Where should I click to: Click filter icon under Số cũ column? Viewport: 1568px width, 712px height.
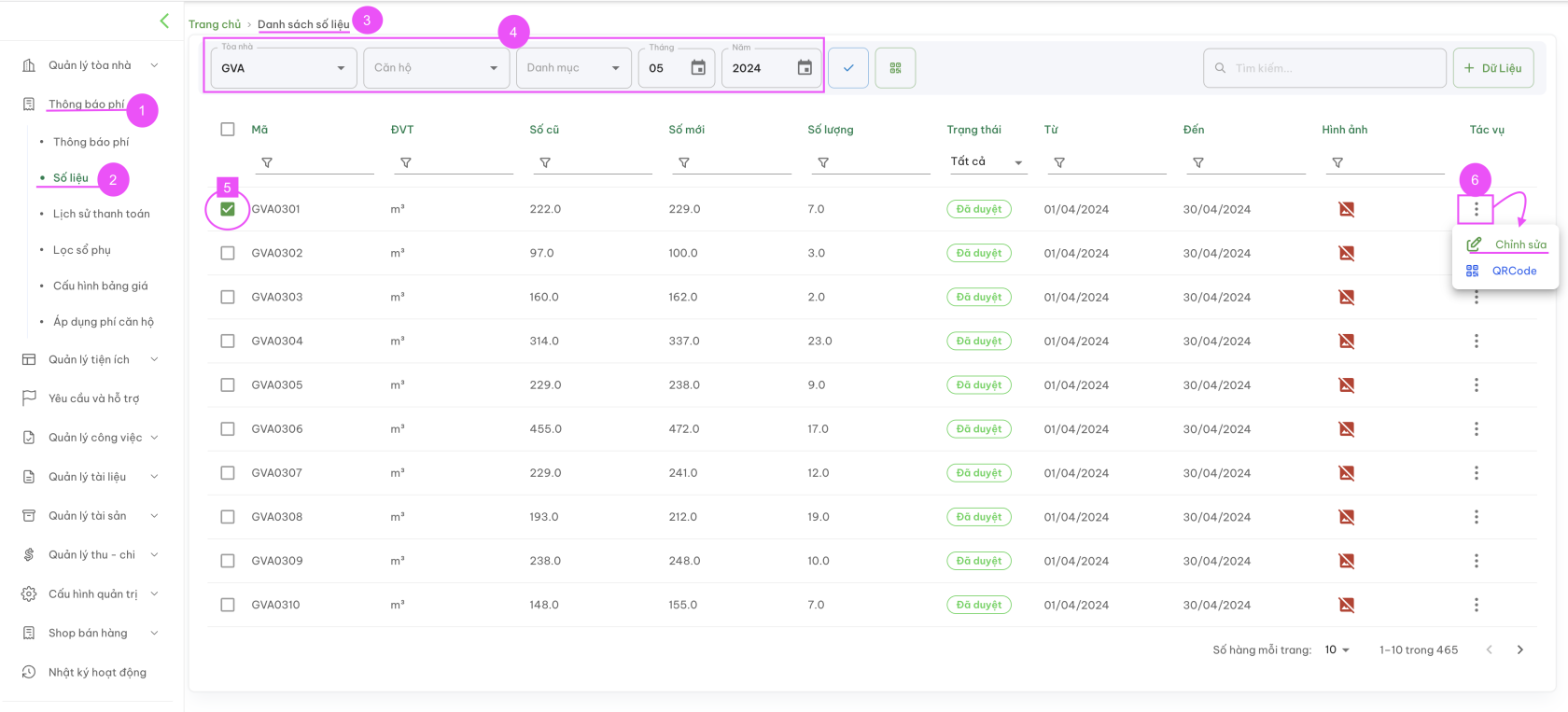tap(545, 162)
